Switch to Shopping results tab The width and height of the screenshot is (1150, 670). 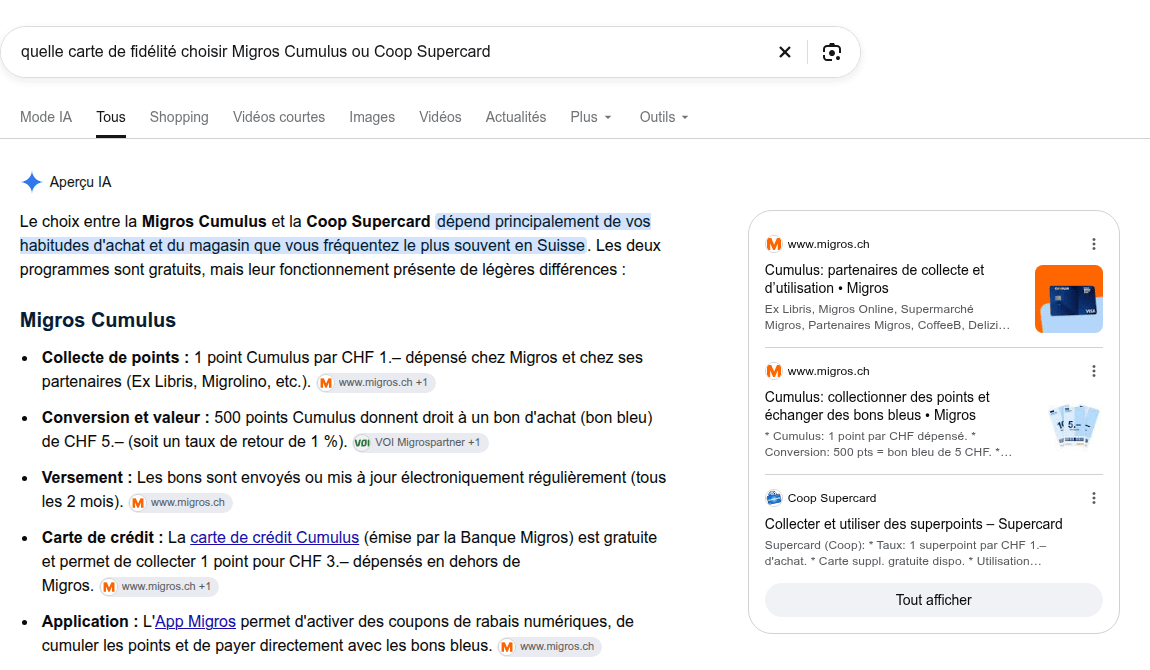point(179,117)
